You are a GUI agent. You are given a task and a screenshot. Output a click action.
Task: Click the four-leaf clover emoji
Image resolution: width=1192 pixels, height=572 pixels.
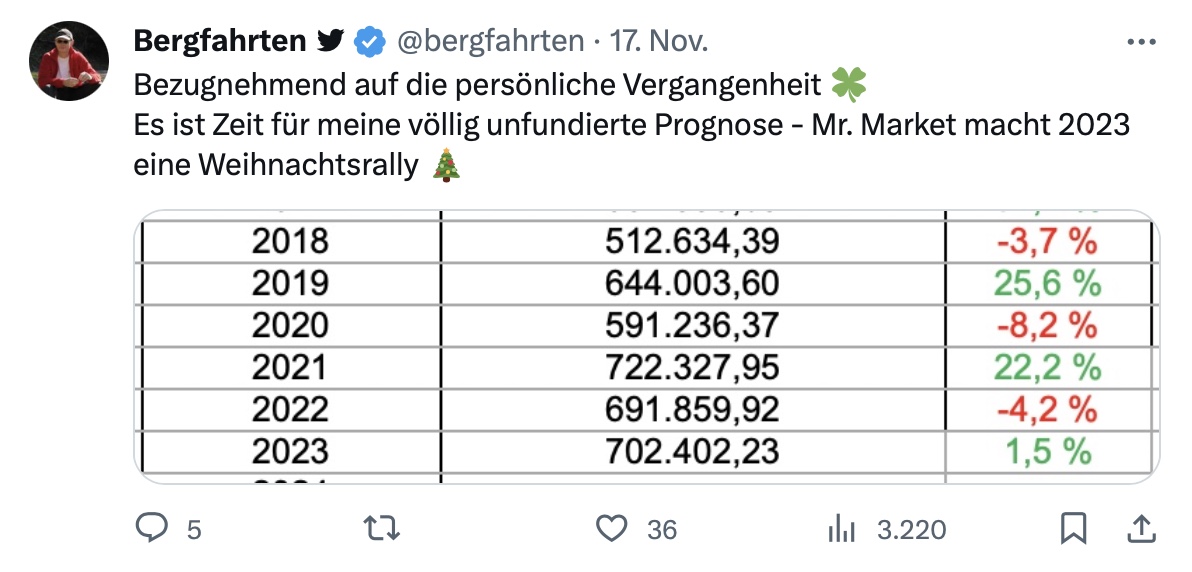click(x=848, y=85)
